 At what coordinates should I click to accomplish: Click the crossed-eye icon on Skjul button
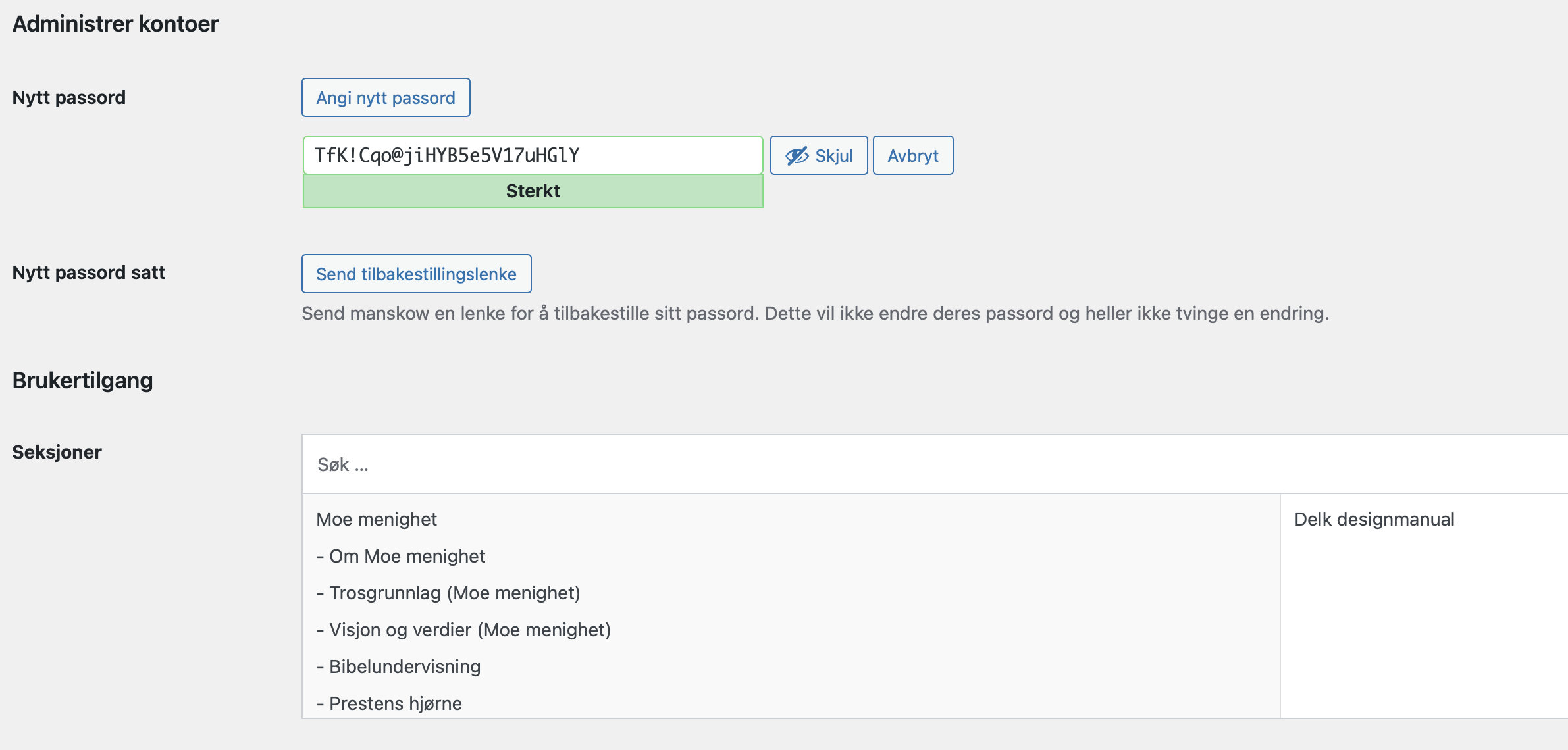pos(797,156)
